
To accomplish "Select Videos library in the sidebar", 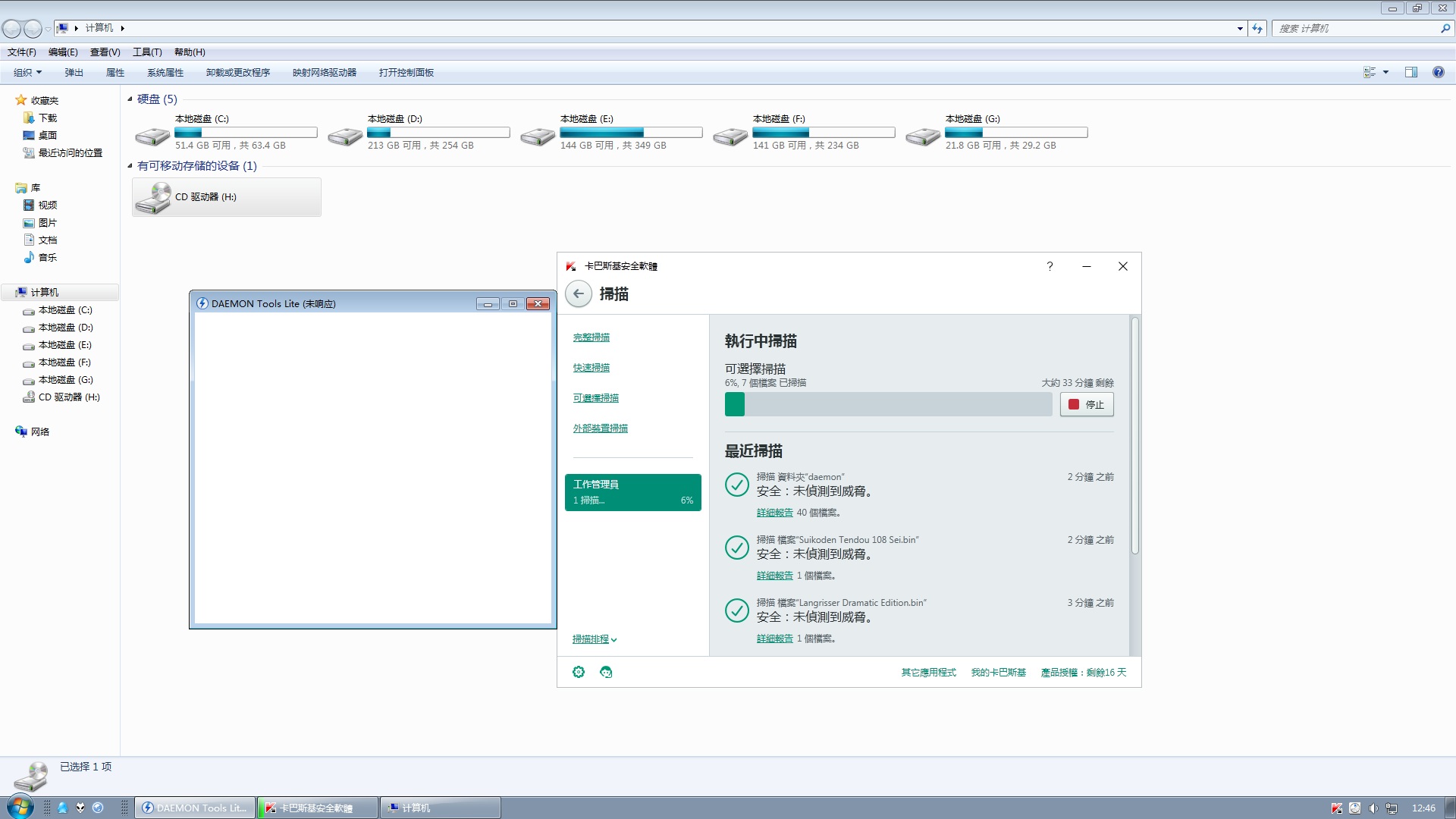I will coord(48,206).
